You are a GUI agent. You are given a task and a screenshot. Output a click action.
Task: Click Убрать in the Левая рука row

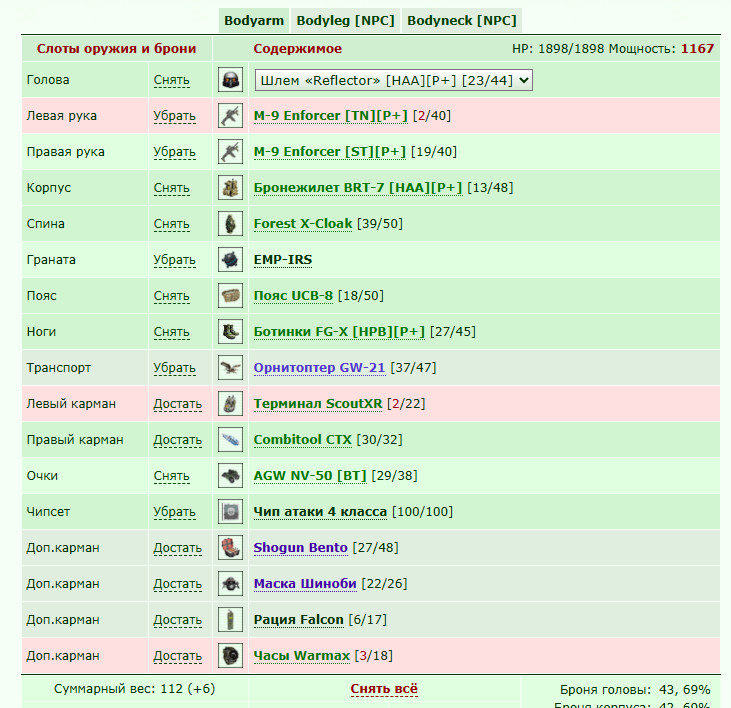tap(174, 116)
